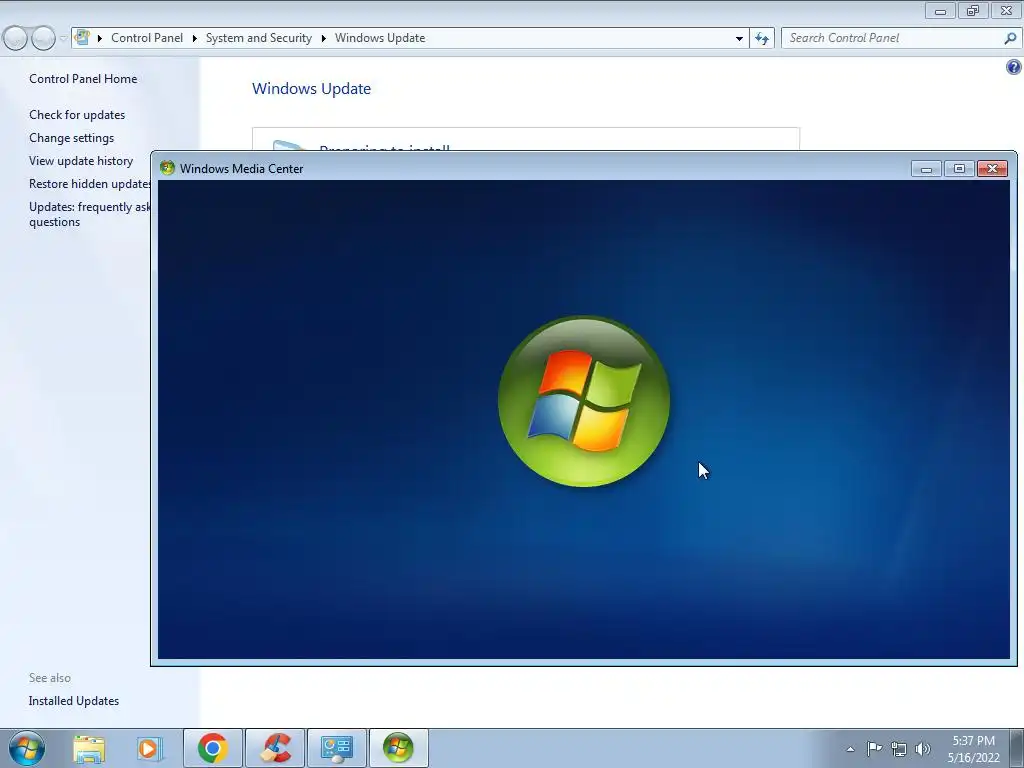Go to Control Panel breadcrumb
1024x768 pixels.
147,38
